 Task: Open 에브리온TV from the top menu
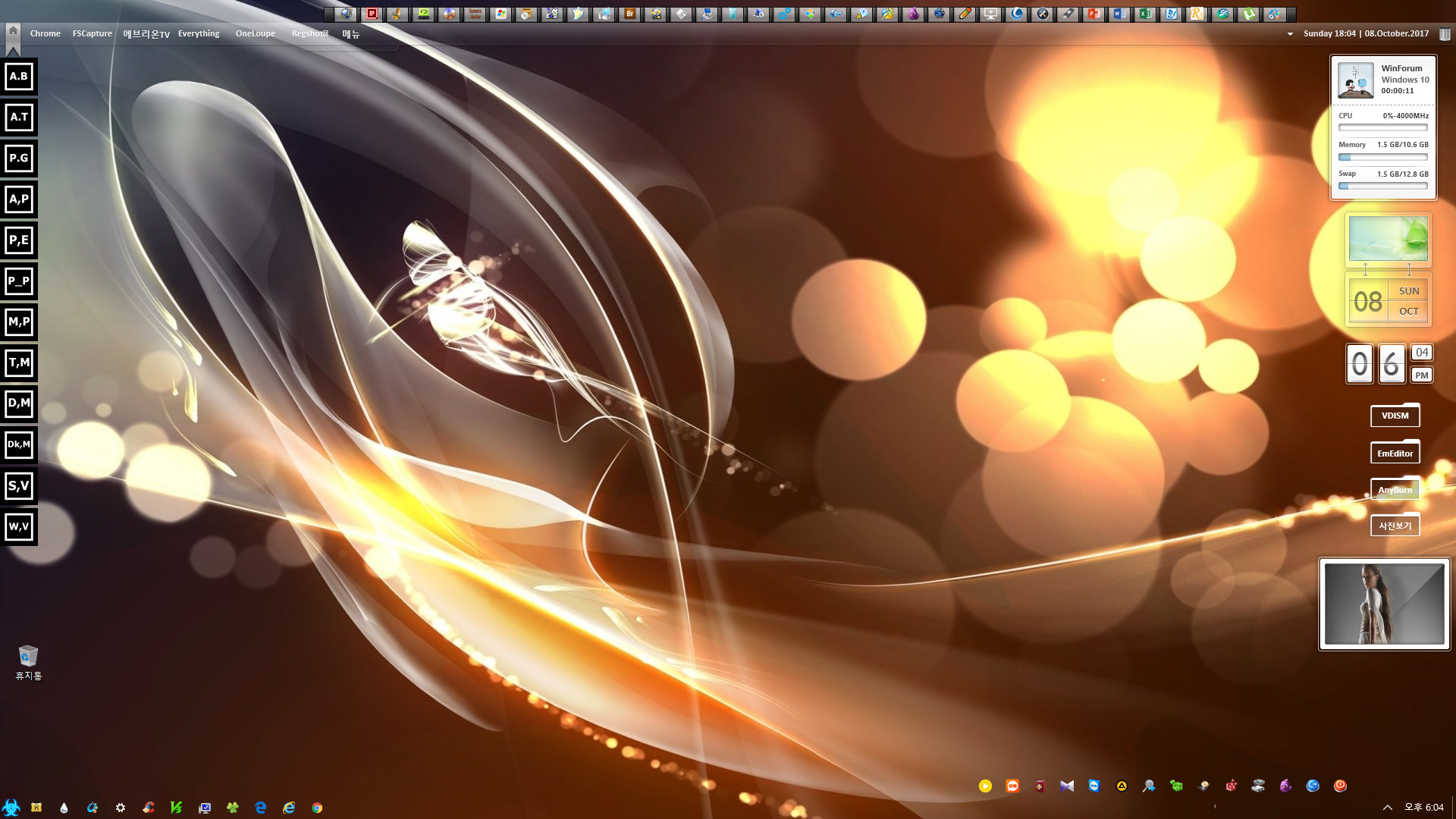tap(146, 33)
